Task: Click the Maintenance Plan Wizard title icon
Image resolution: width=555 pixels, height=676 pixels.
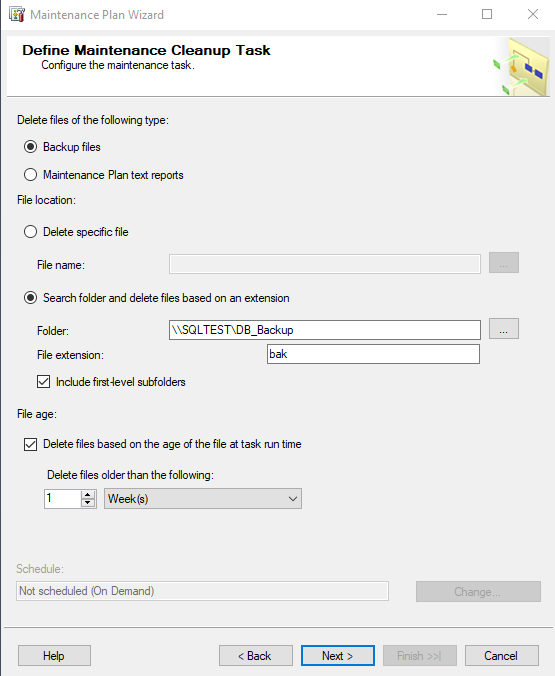Action: 17,14
